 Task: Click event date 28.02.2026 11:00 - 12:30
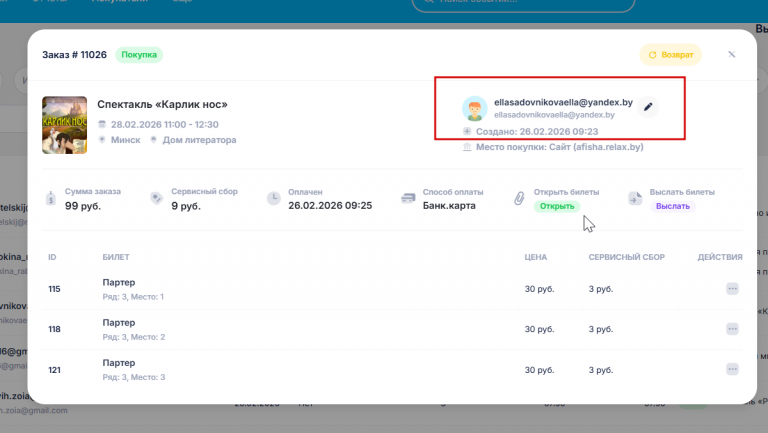[x=165, y=124]
